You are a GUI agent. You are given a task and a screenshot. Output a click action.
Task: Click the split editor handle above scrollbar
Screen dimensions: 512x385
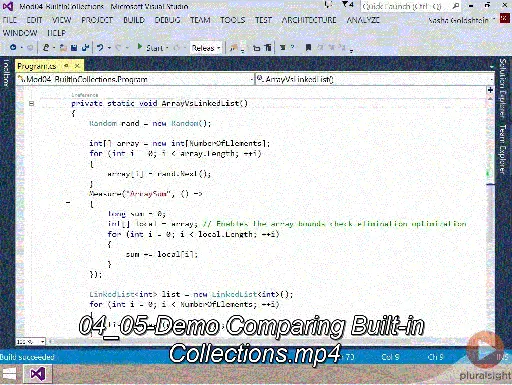490,90
